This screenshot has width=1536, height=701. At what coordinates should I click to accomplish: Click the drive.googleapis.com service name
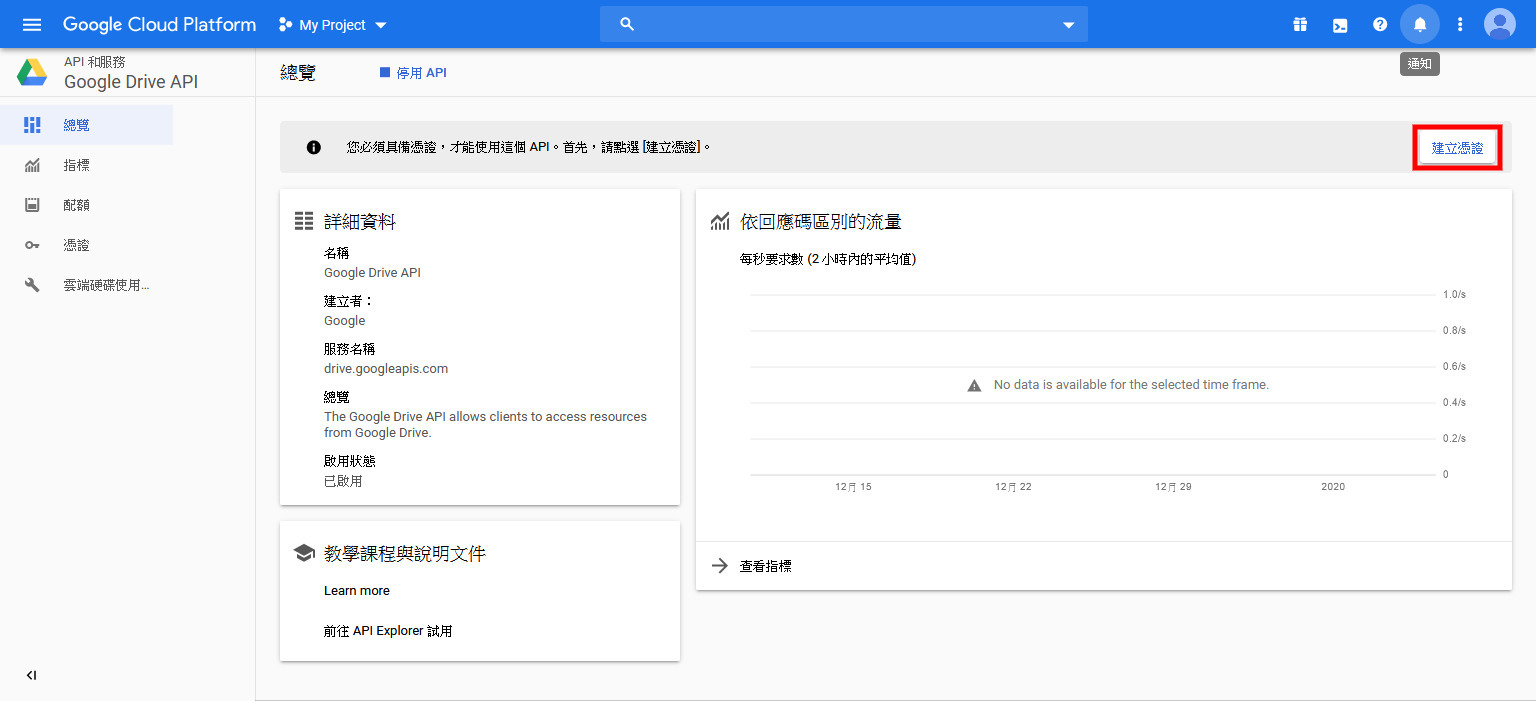pos(386,369)
